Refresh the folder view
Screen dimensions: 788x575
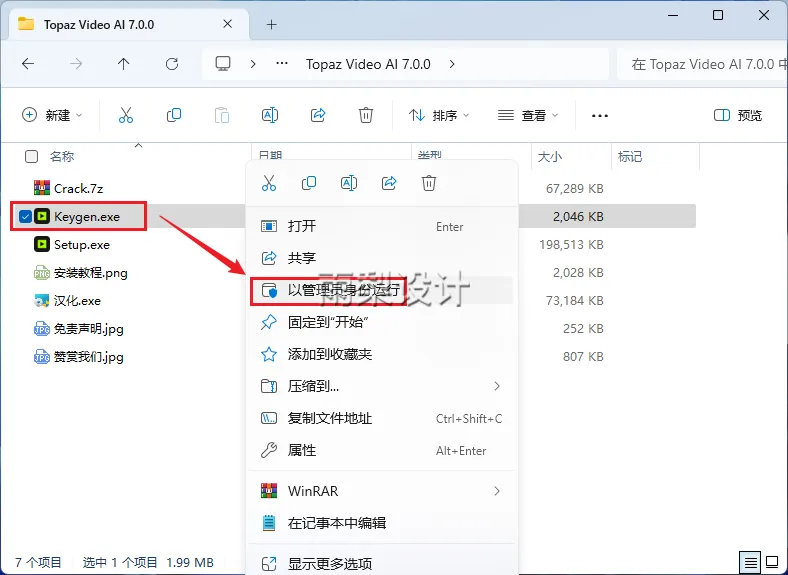click(x=172, y=64)
